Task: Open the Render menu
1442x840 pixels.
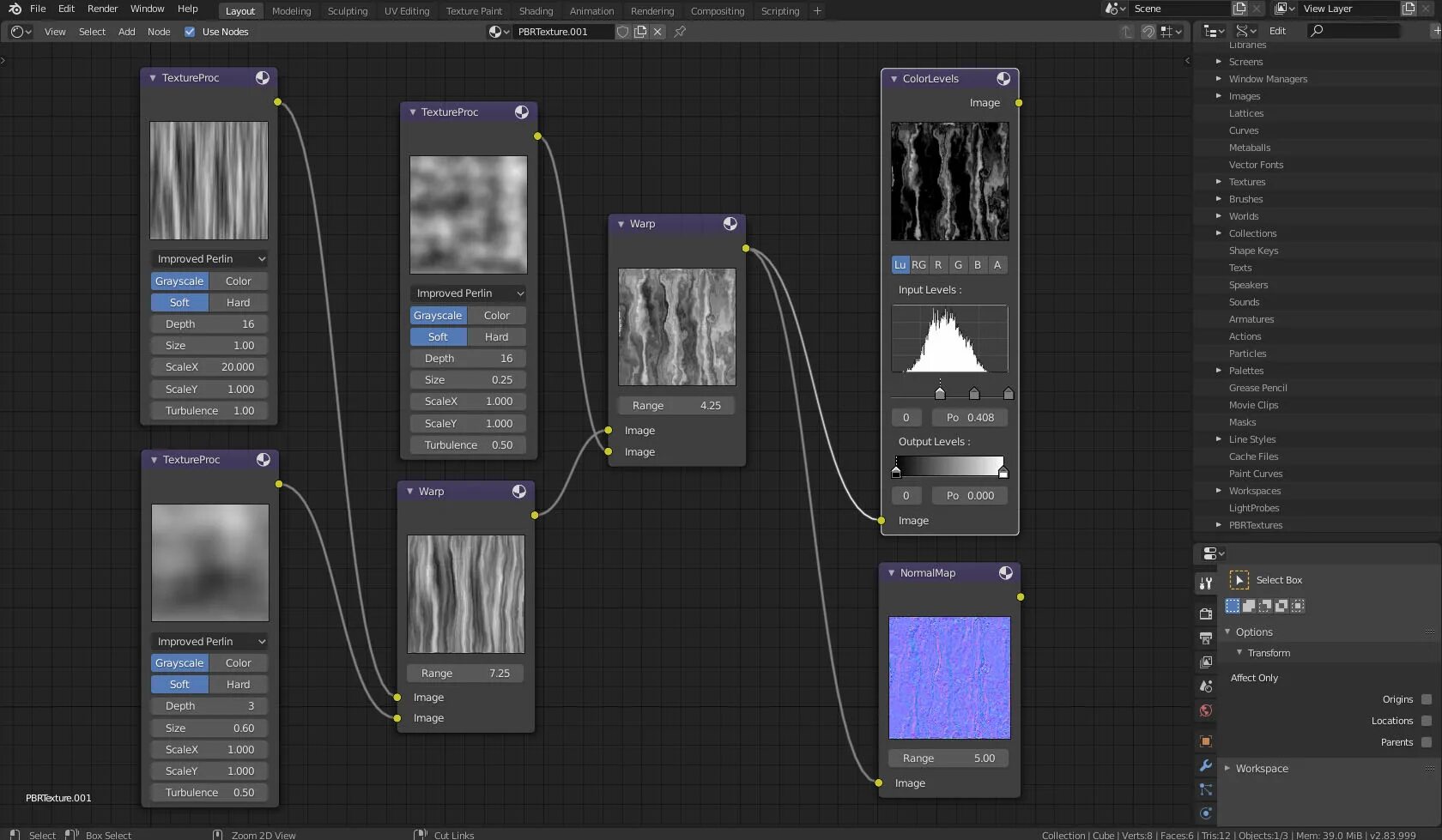Action: click(102, 9)
